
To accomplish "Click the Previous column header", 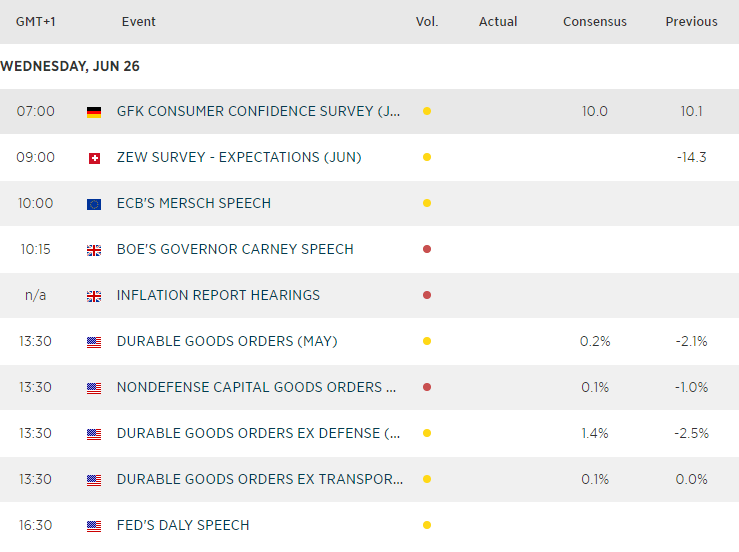I will click(691, 22).
